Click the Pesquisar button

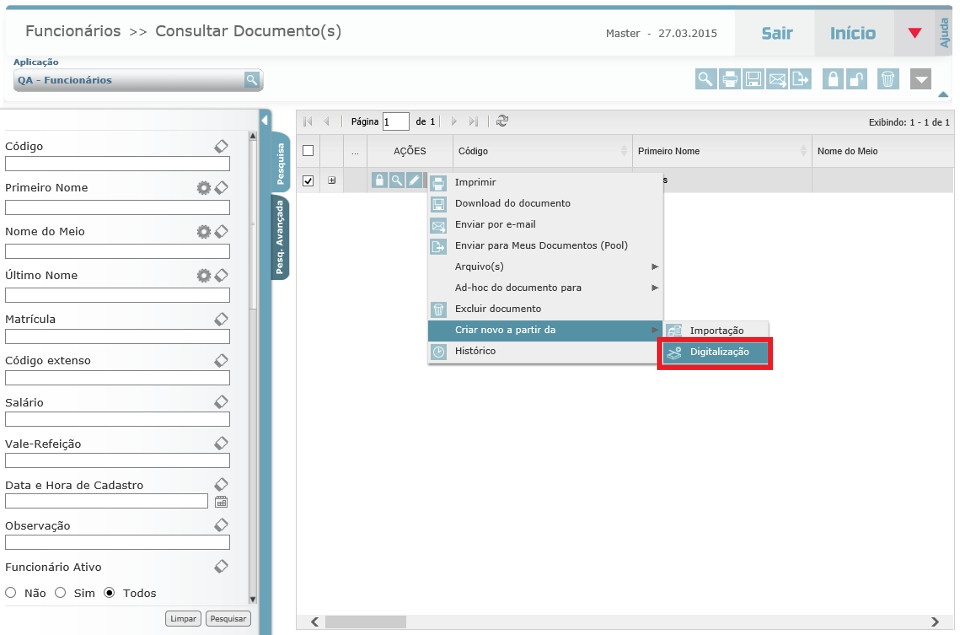coord(228,619)
